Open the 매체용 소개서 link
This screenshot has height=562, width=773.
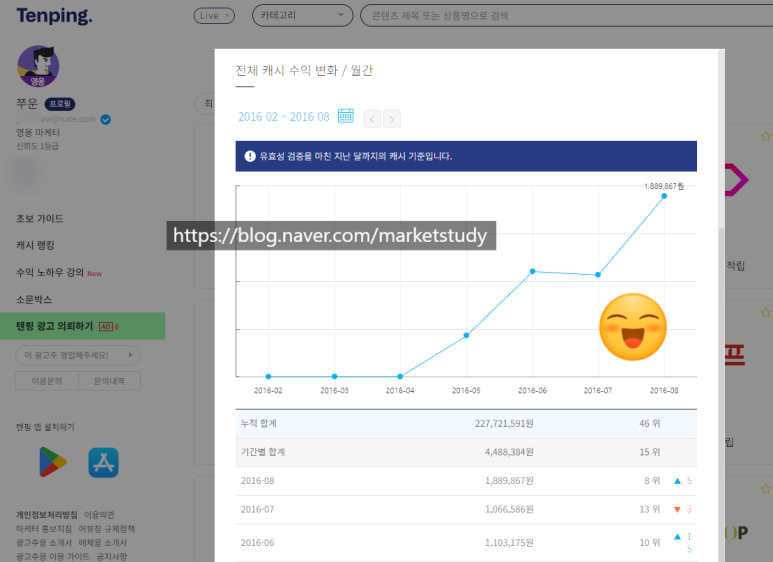102,542
